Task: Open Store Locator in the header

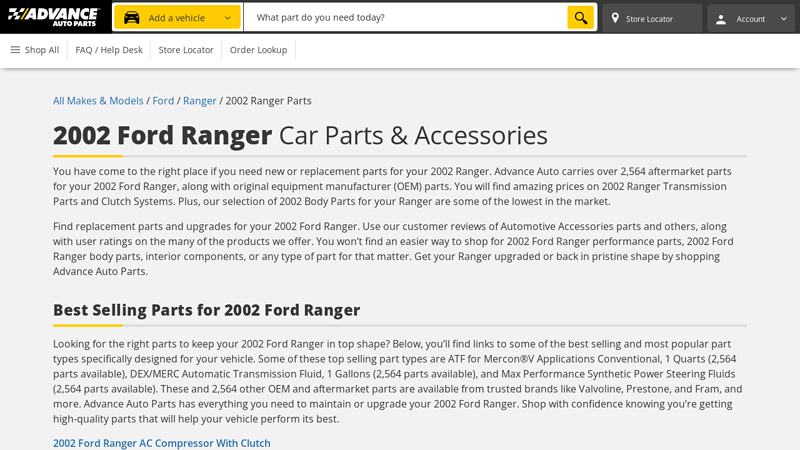Action: (x=652, y=18)
